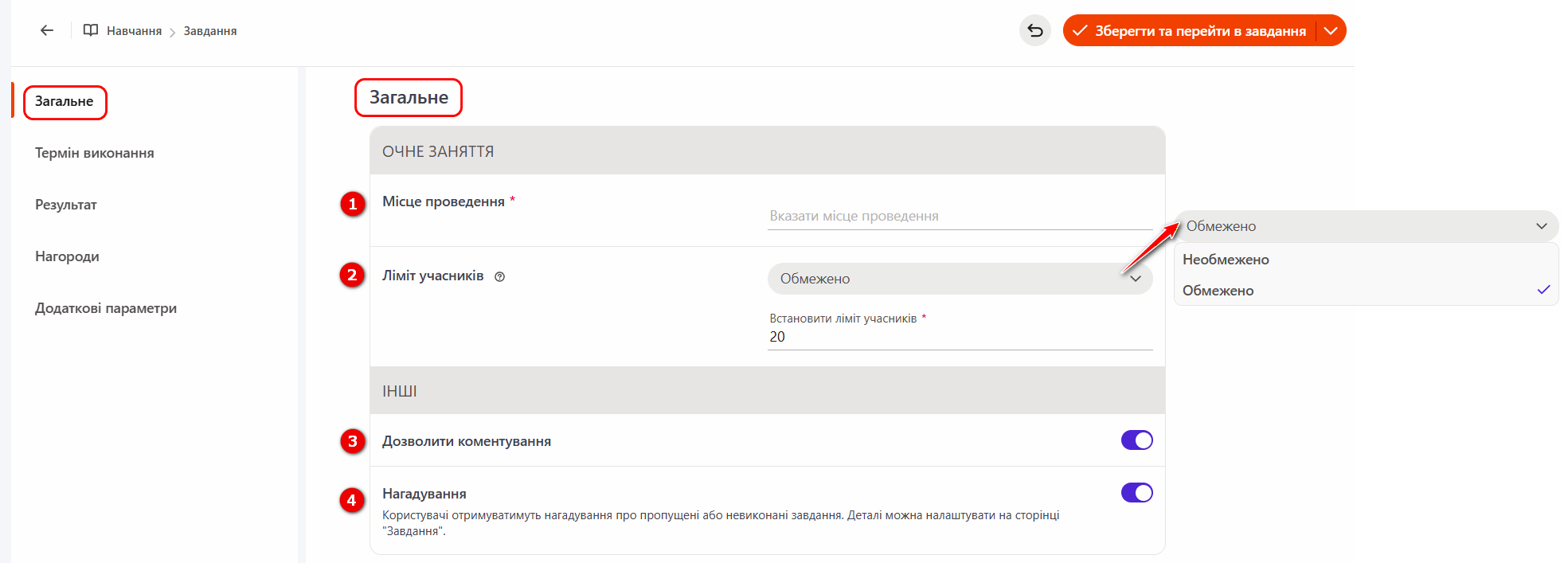
Task: Open the Ліміт учасників dropdown in the form
Action: (x=959, y=279)
